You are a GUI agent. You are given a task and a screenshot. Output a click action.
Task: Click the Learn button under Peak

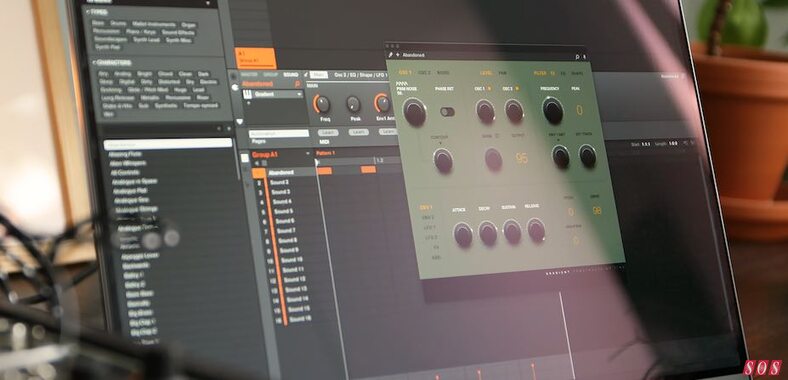pyautogui.click(x=358, y=132)
